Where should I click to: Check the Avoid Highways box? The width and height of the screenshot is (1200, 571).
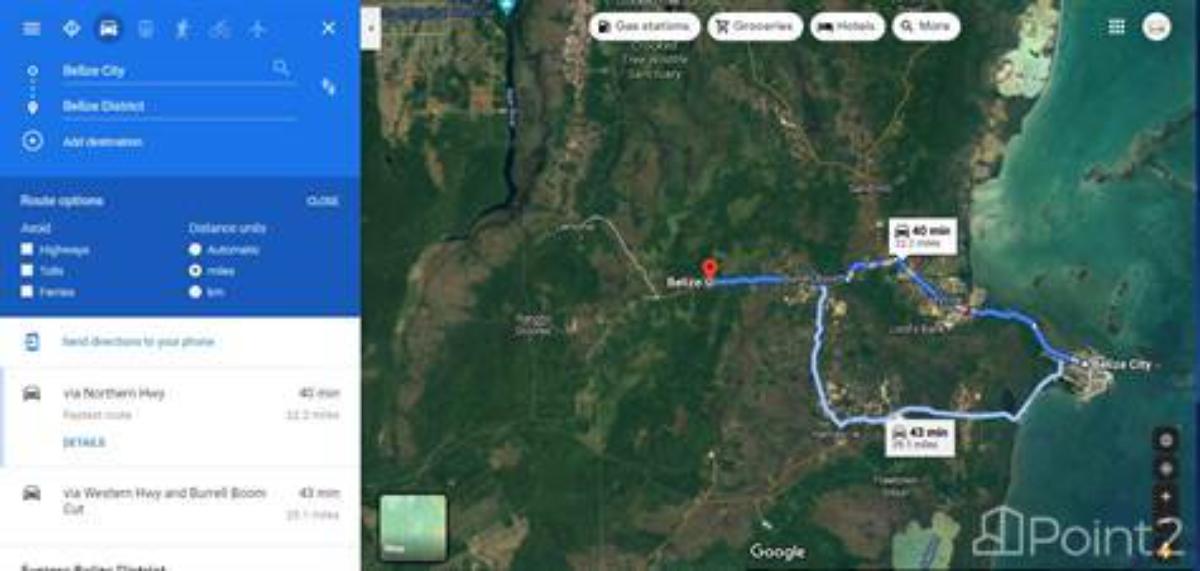click(27, 249)
